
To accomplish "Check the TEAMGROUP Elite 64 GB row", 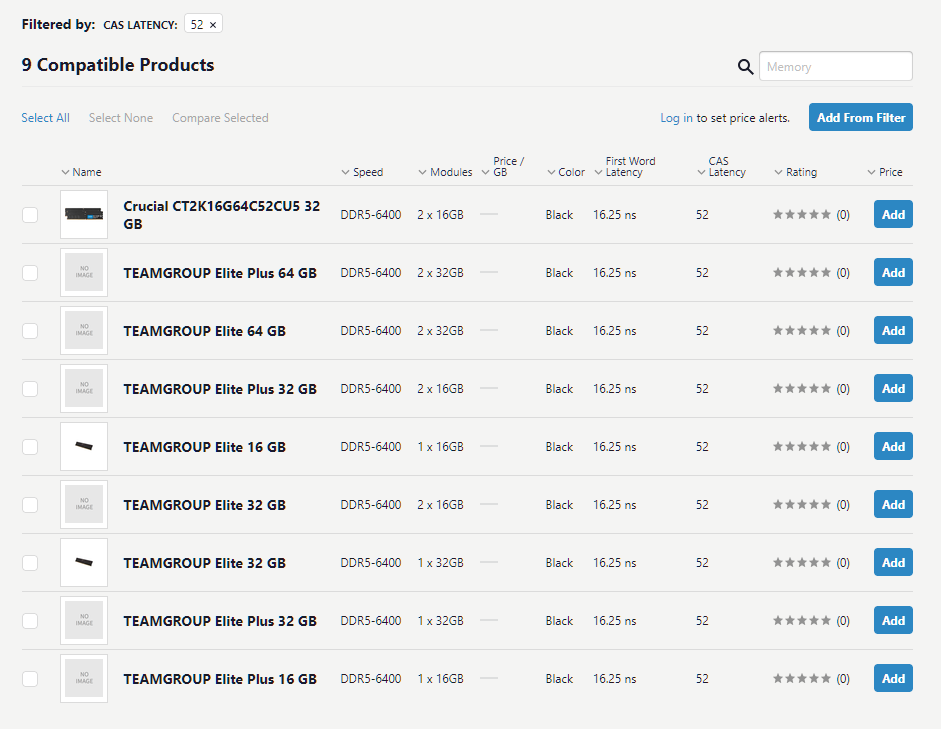I will click(x=30, y=331).
